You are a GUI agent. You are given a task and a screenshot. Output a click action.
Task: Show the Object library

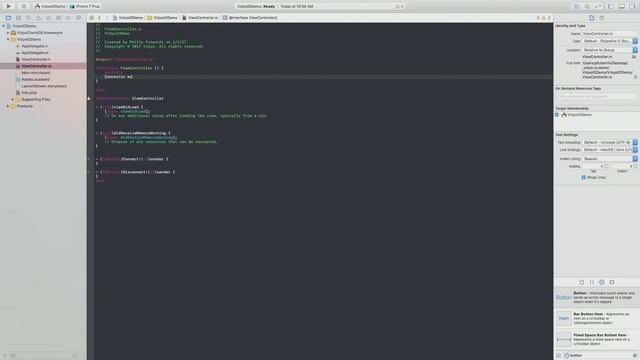(602, 282)
